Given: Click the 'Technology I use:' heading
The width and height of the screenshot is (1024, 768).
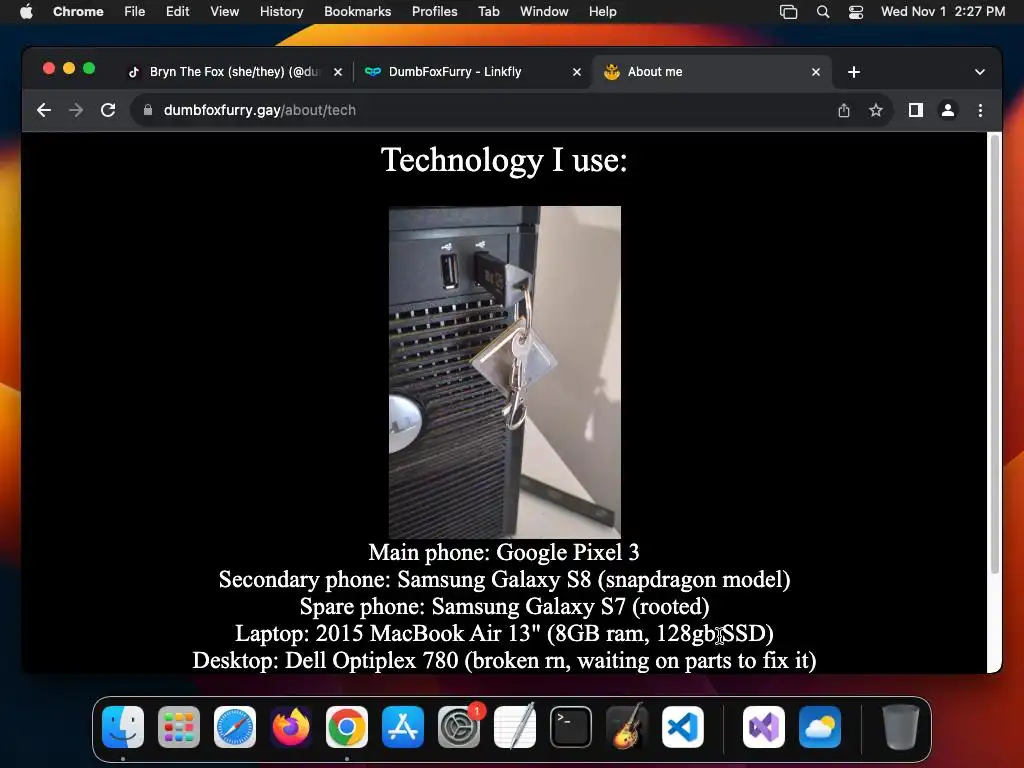Looking at the screenshot, I should pyautogui.click(x=504, y=160).
